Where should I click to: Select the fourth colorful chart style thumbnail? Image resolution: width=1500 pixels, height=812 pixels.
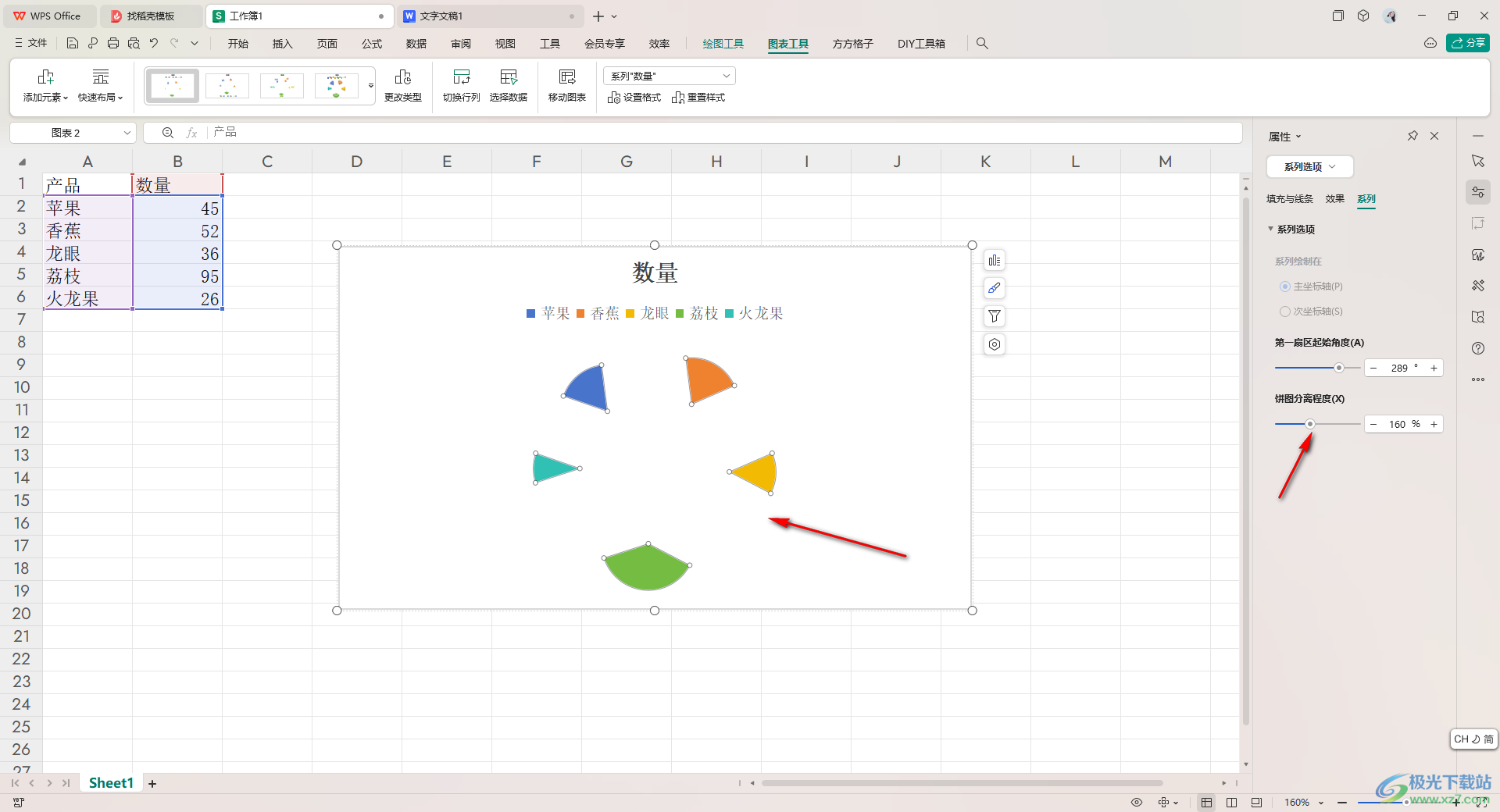[337, 85]
